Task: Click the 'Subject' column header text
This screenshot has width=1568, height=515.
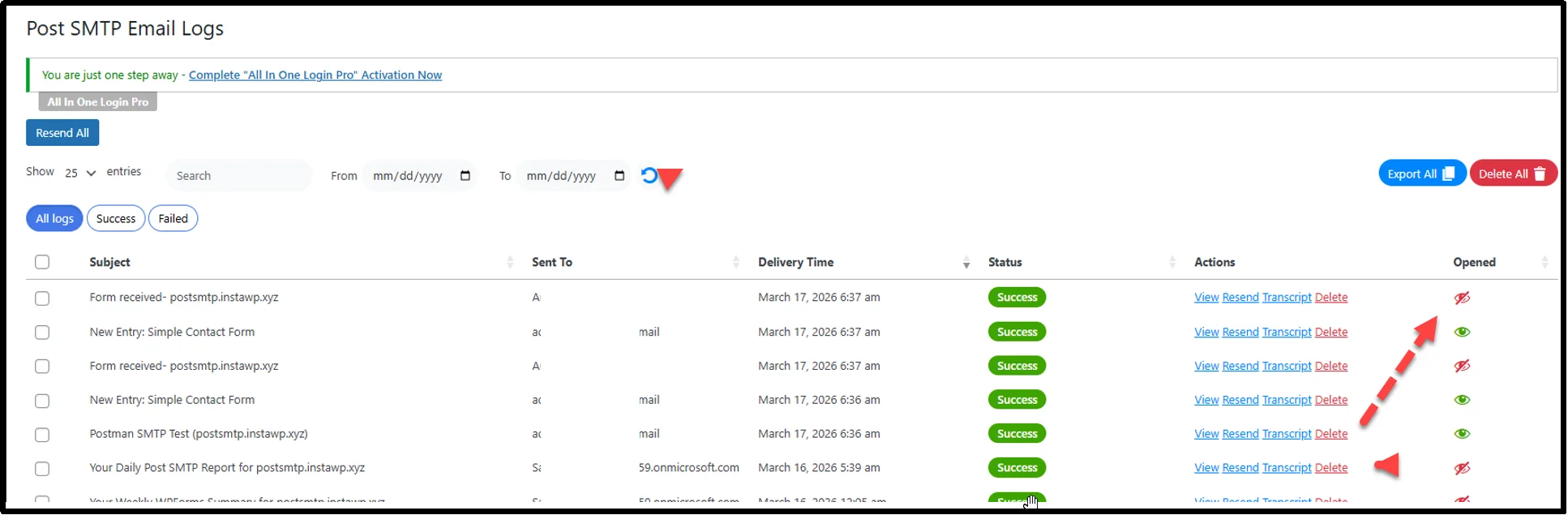Action: [109, 262]
